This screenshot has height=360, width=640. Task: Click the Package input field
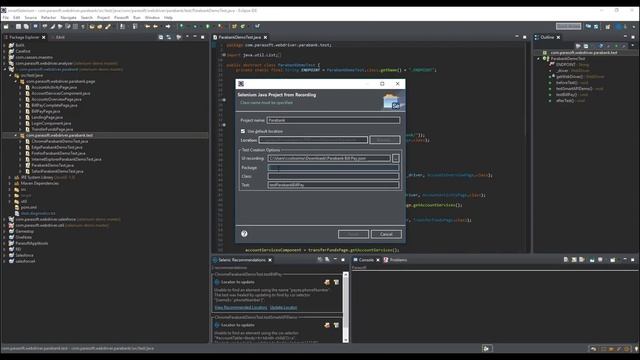pos(333,167)
